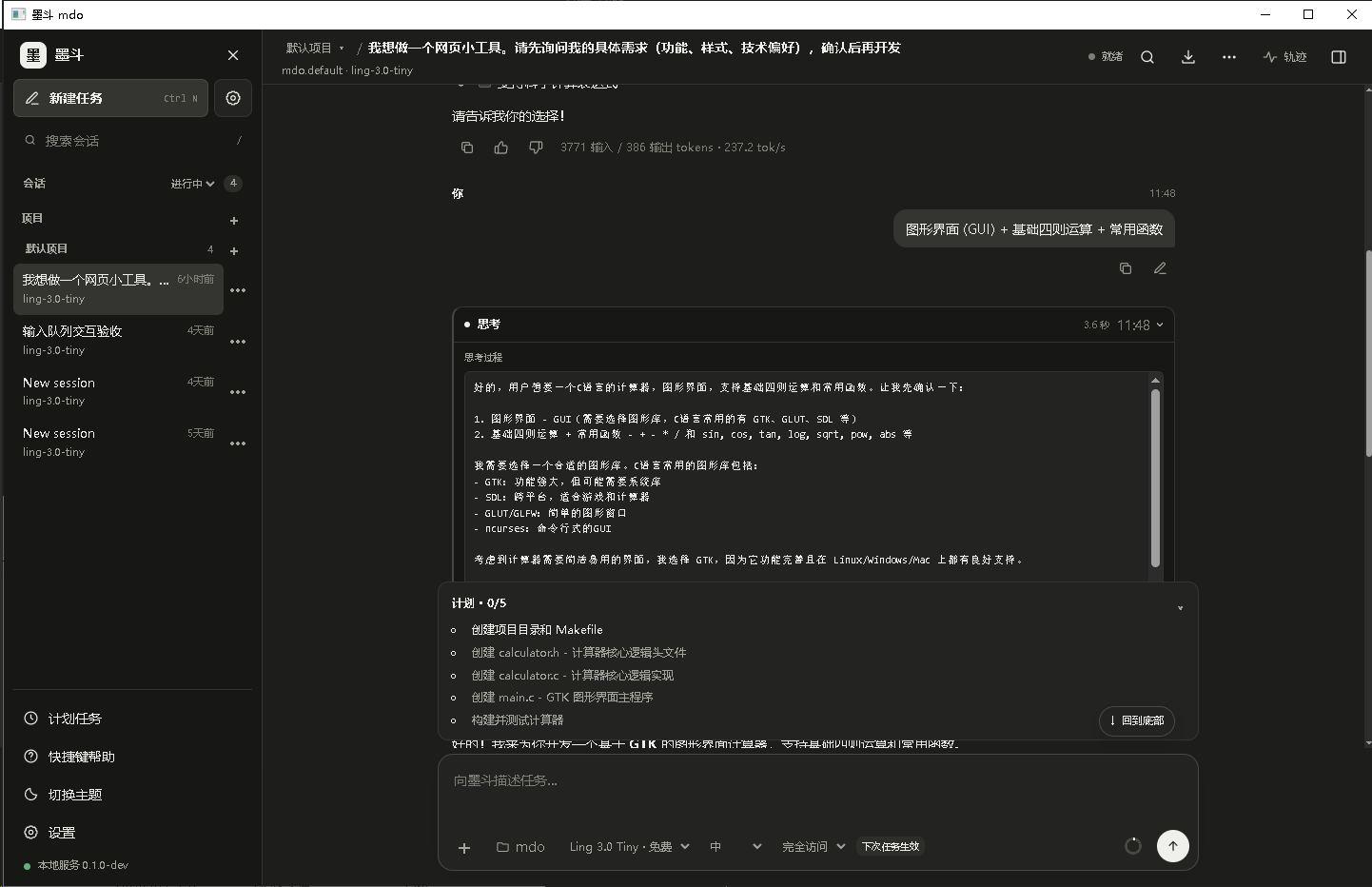Copy the message 图形界面 (GUI) + 基础四则运算

coord(1126,268)
